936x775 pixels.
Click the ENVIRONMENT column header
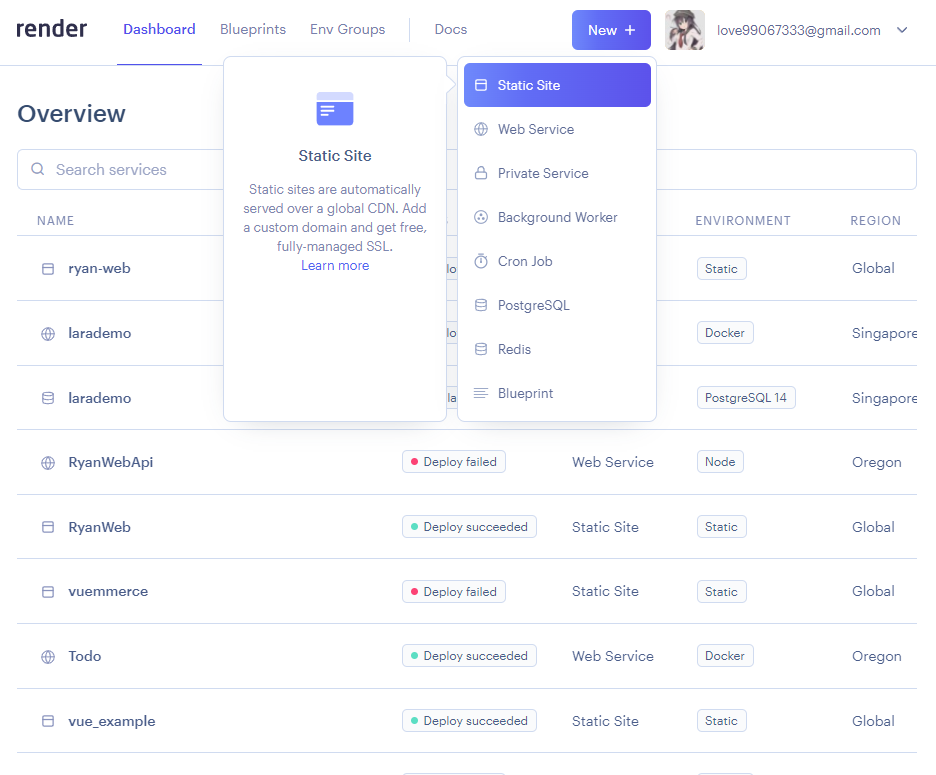click(743, 221)
